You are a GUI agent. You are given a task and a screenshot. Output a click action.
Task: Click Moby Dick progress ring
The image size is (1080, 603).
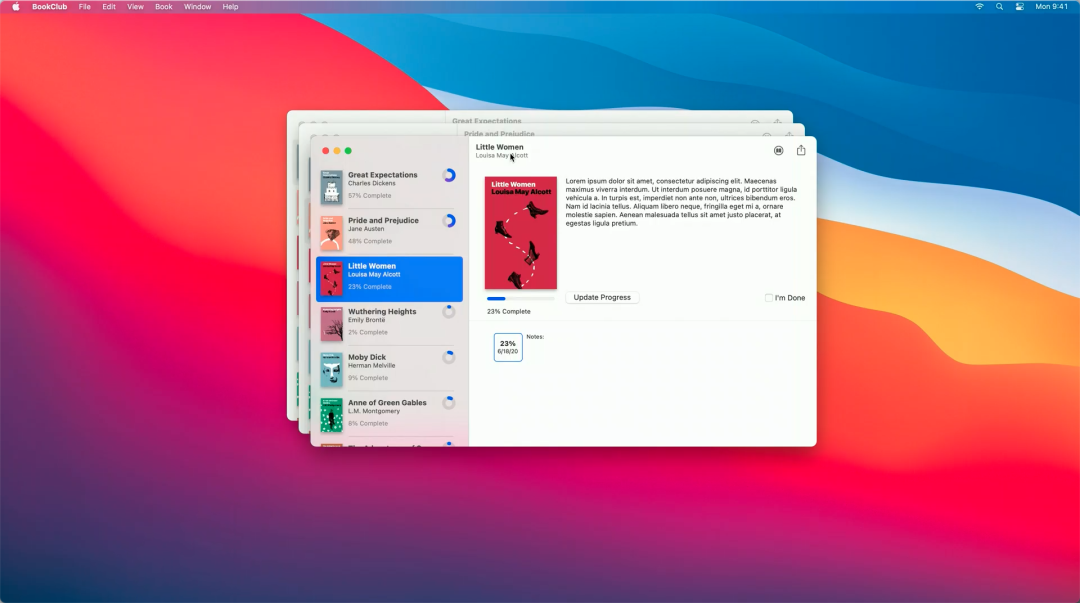[449, 357]
